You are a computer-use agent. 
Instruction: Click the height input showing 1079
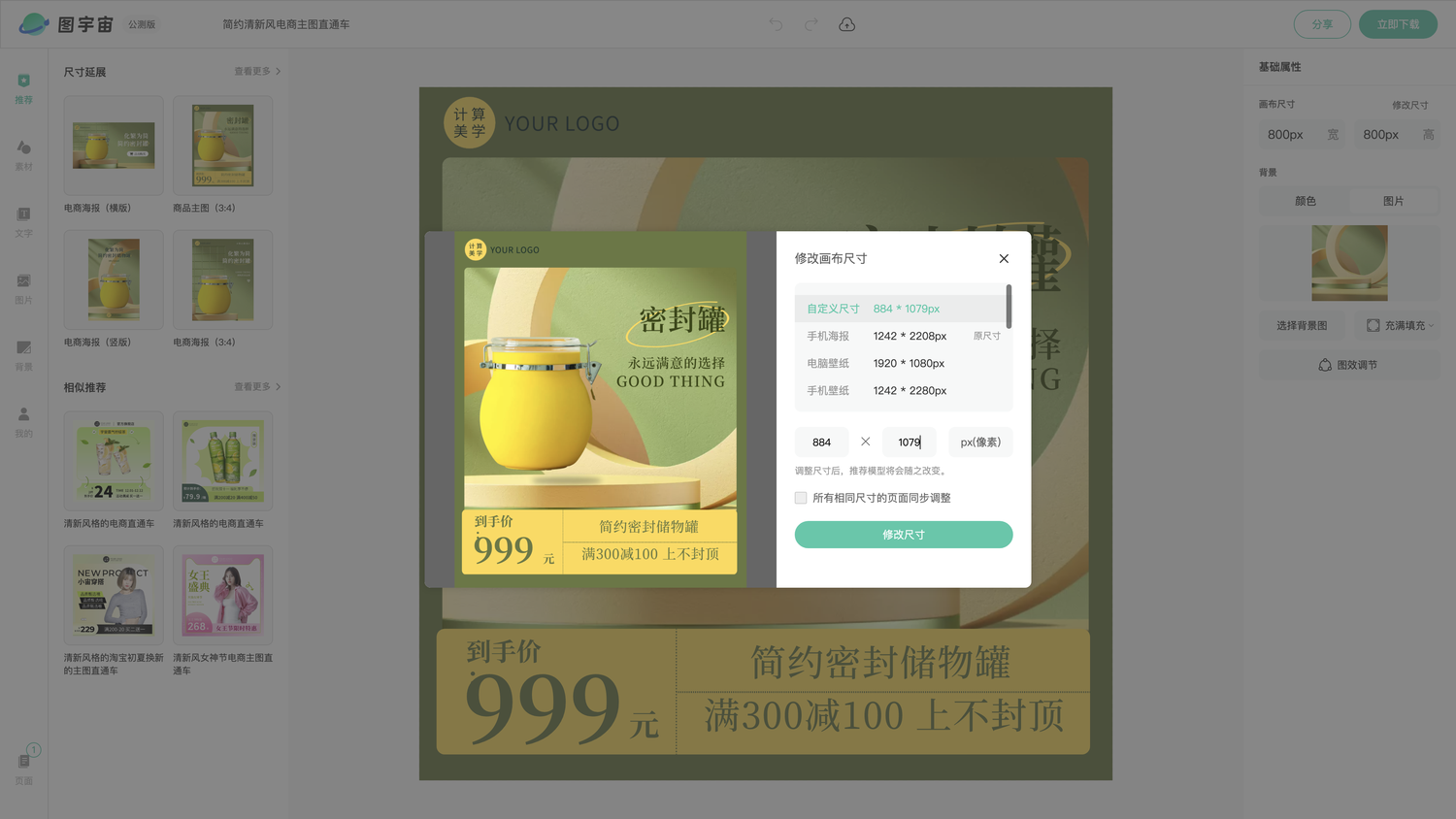[910, 442]
